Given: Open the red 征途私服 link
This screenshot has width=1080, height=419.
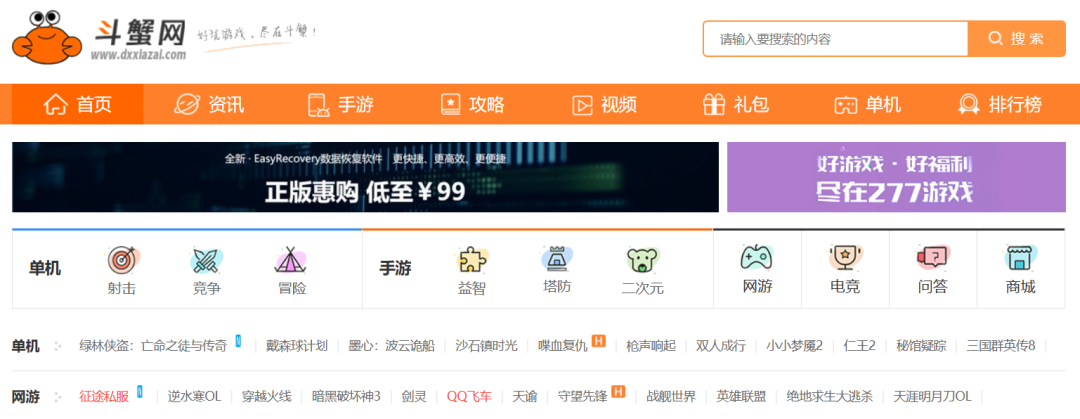Looking at the screenshot, I should [104, 397].
